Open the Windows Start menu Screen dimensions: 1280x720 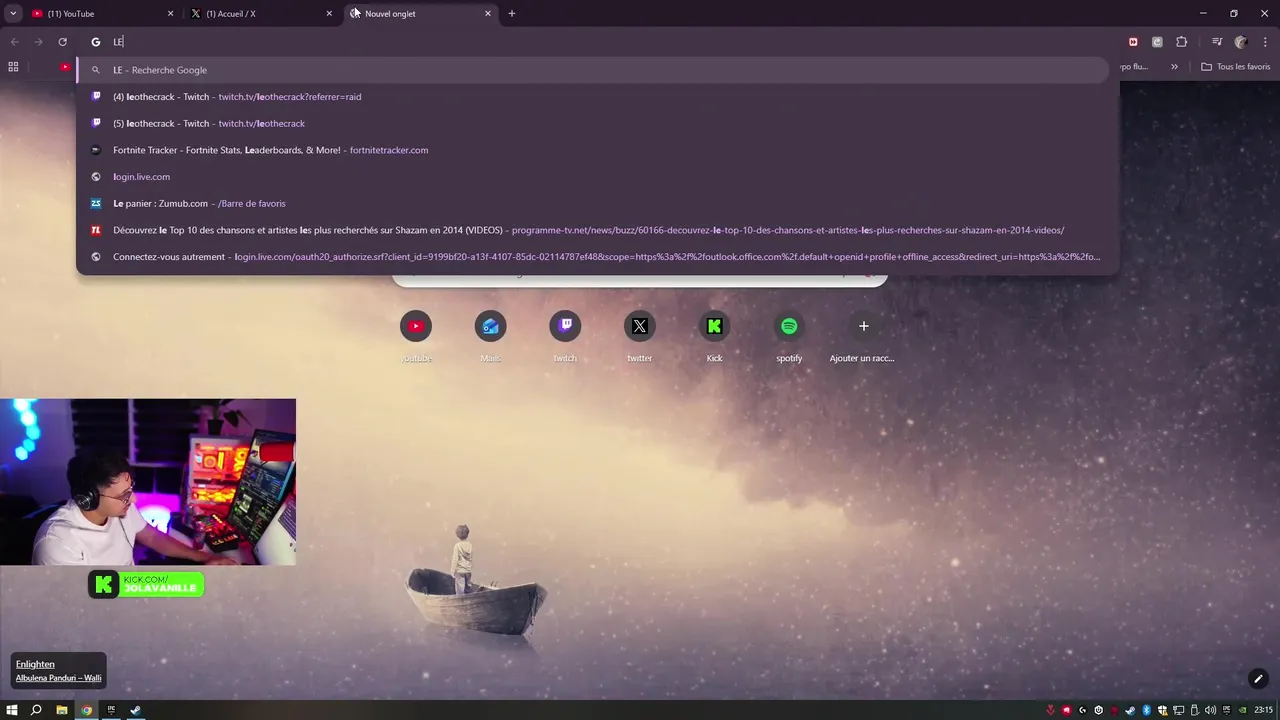click(x=12, y=710)
